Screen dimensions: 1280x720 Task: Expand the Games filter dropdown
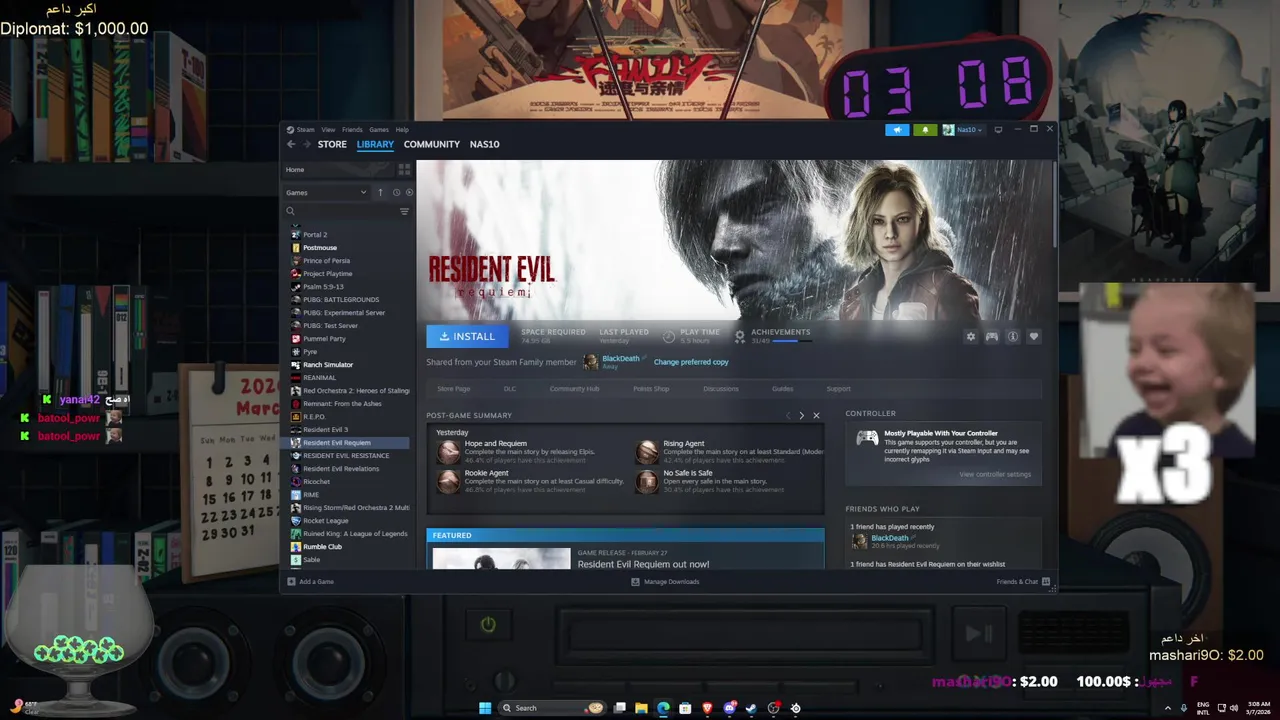[326, 192]
